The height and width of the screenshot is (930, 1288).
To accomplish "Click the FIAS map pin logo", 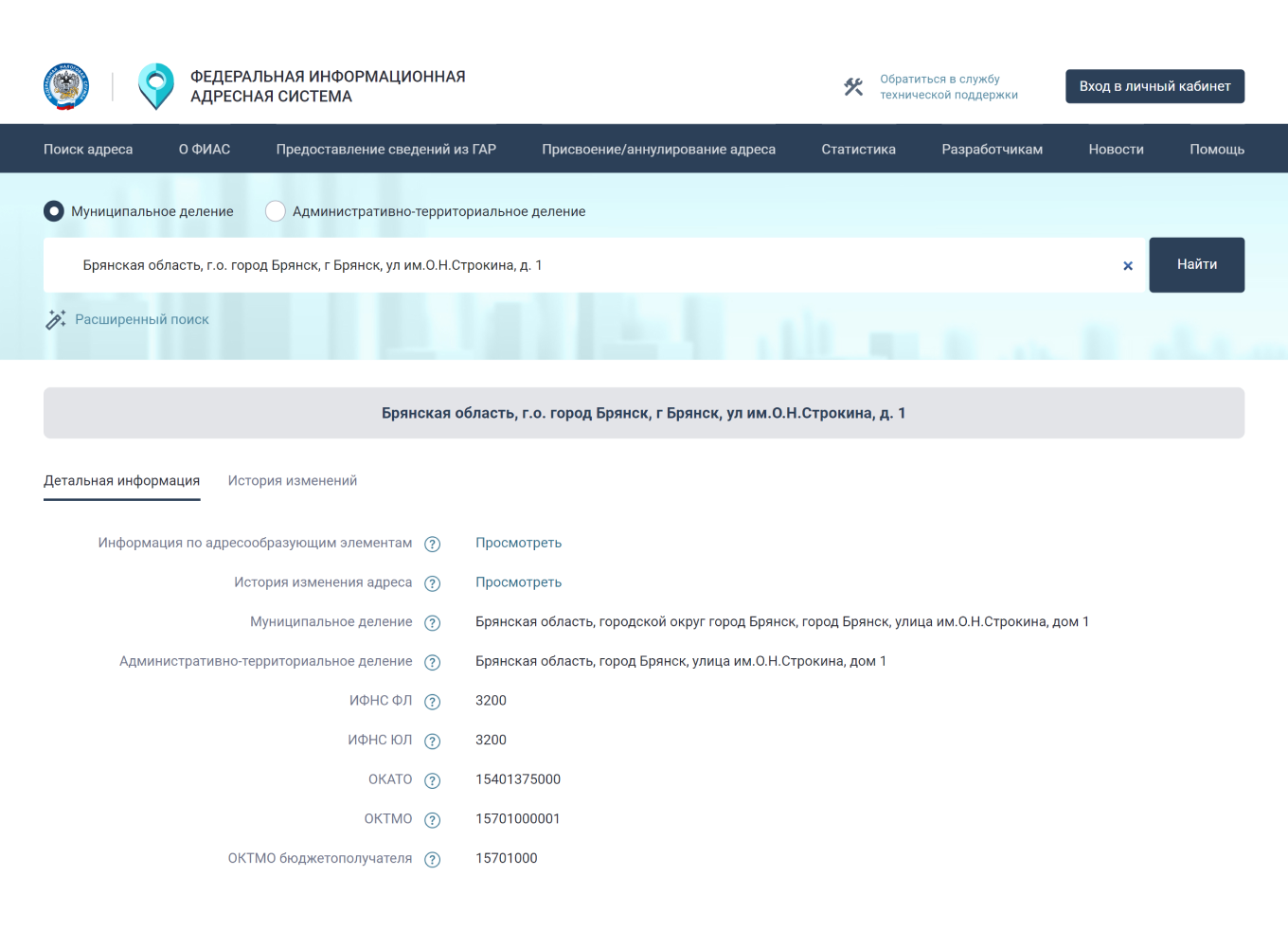I will (x=156, y=86).
